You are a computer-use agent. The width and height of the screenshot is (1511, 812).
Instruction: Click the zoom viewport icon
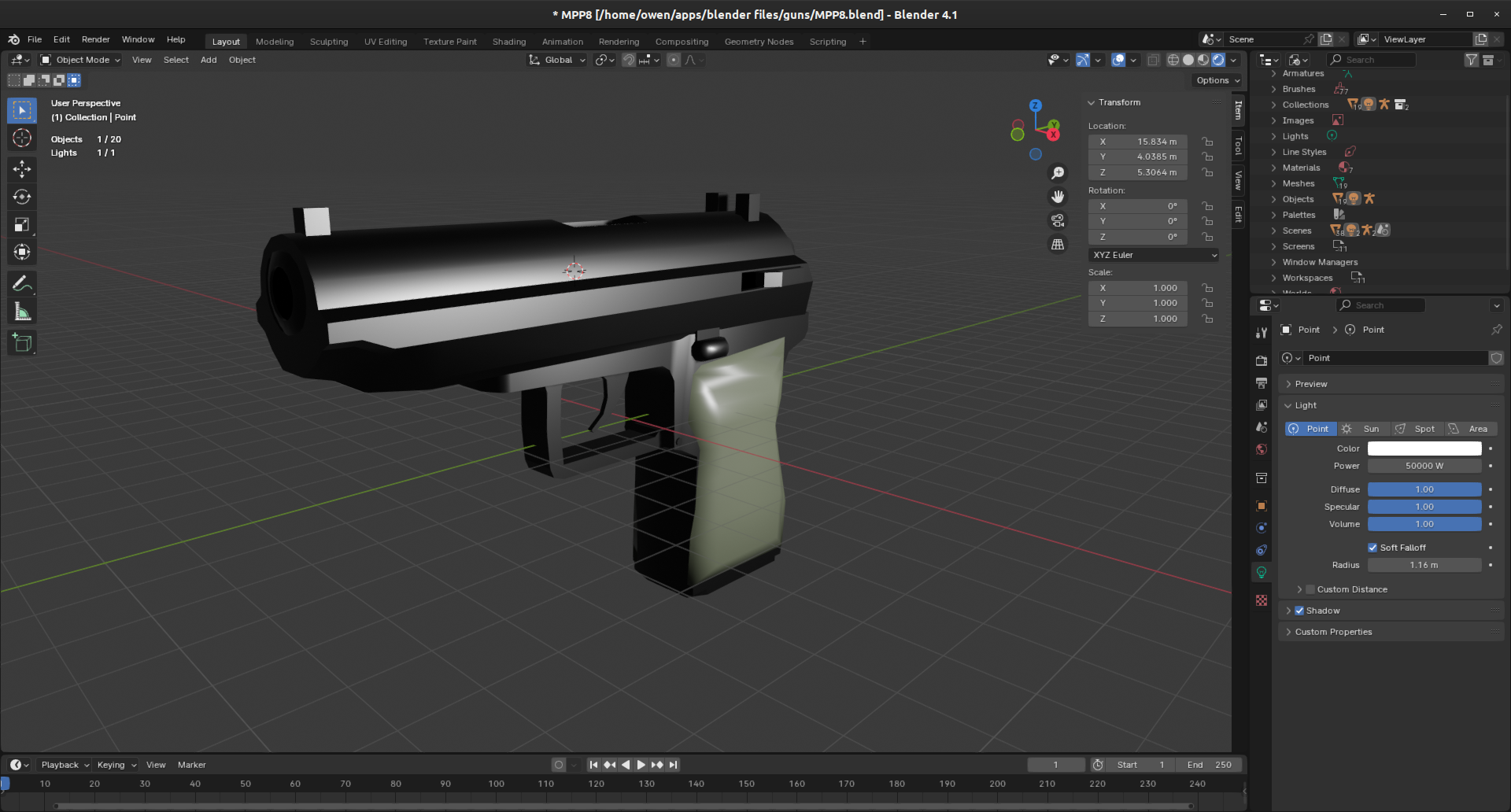[x=1058, y=173]
